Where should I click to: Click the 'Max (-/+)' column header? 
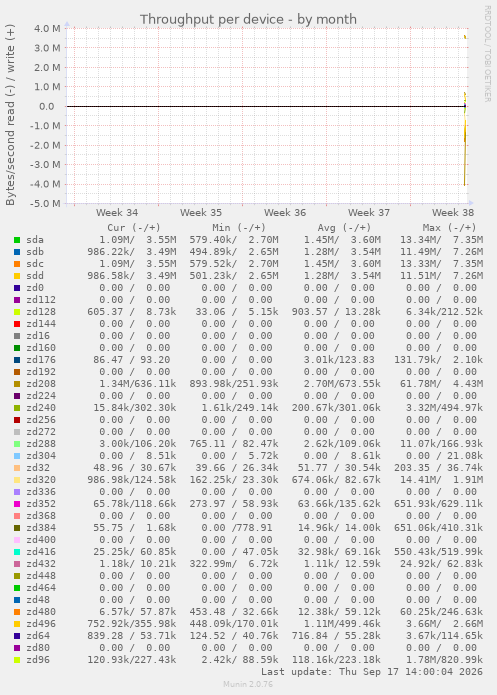pos(449,228)
